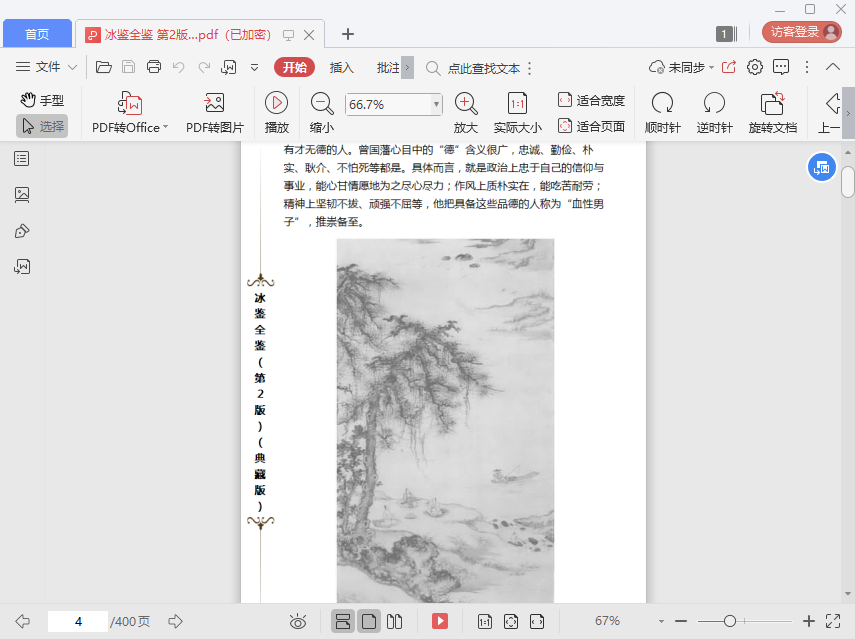Click the window count 1 badge
Image resolution: width=855 pixels, height=639 pixels.
[724, 34]
